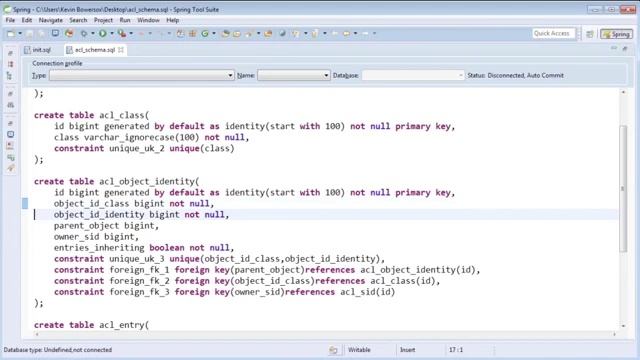
Task: Click the 'create table acl_object_identity(' line
Action: tap(117, 182)
